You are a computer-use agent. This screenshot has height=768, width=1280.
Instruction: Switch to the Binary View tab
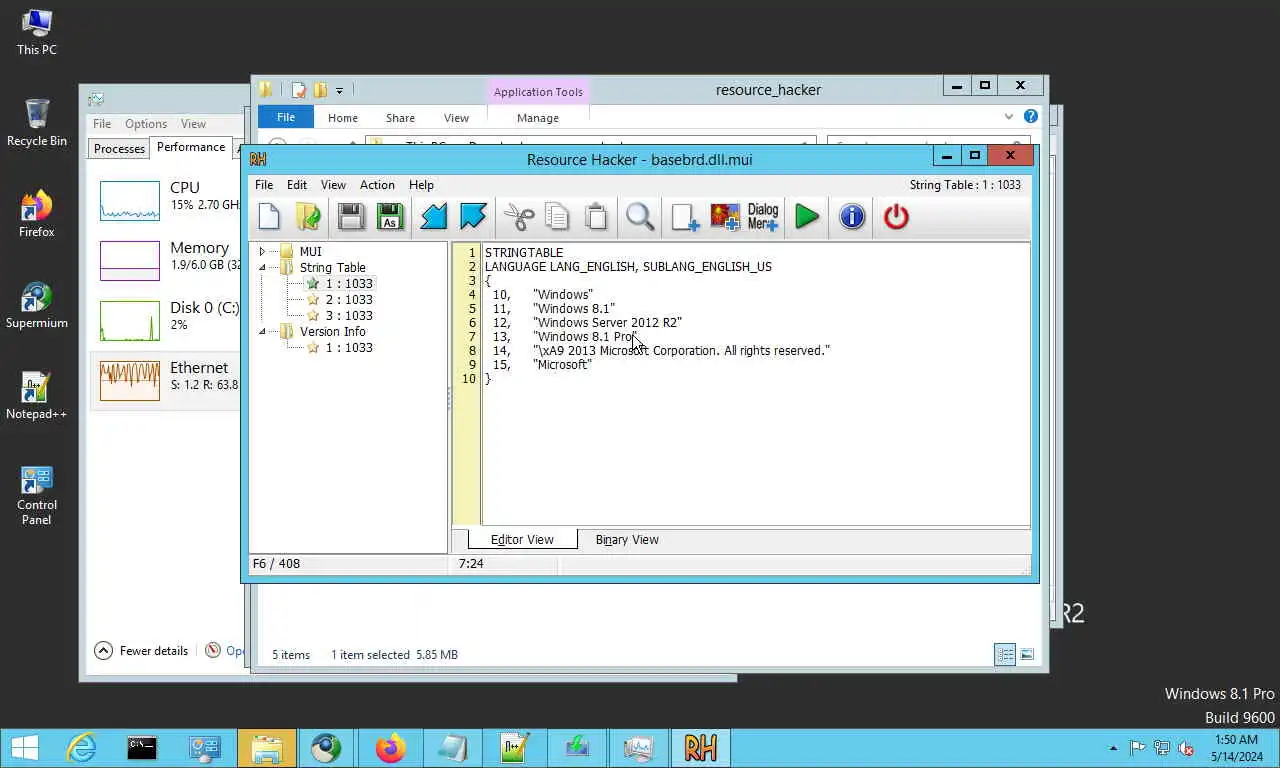click(627, 540)
